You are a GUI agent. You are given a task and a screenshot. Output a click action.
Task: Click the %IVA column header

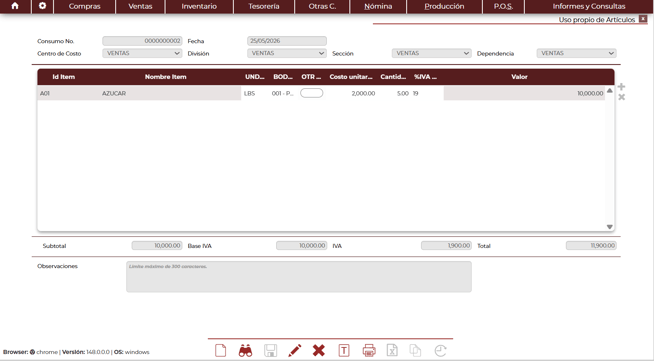coord(425,77)
